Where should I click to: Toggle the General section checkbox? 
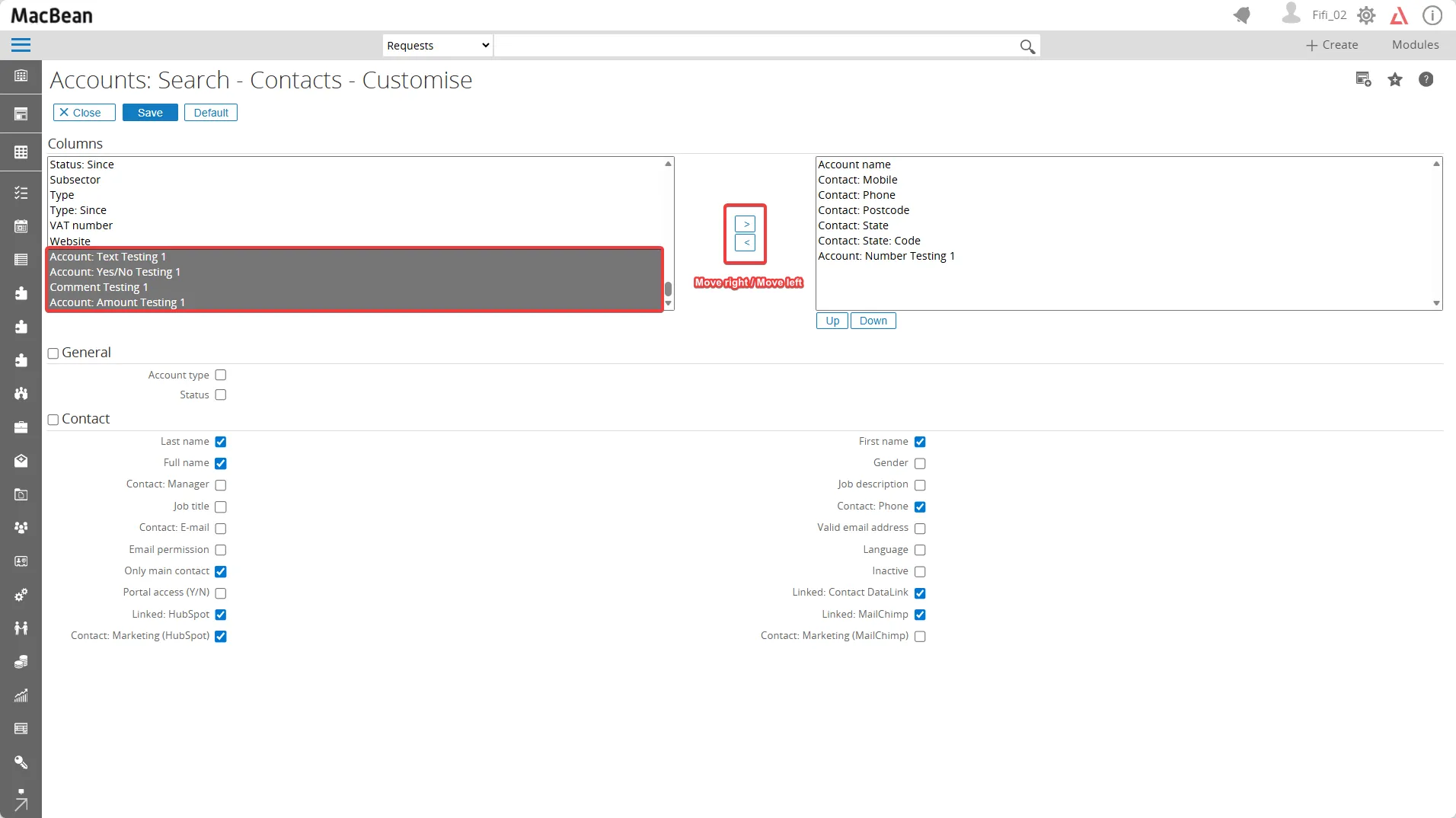(53, 353)
